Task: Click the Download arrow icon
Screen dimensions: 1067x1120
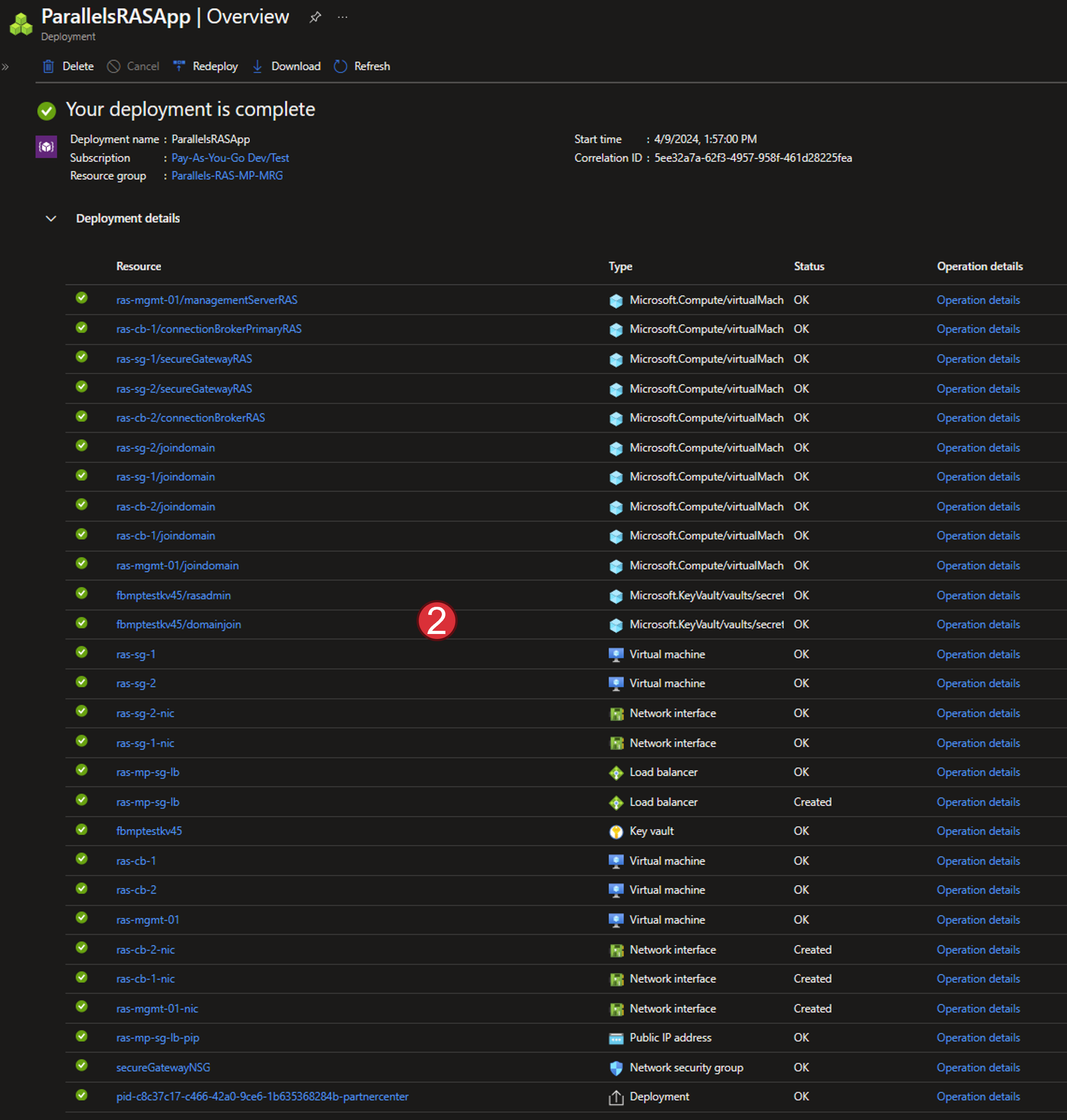Action: click(257, 67)
